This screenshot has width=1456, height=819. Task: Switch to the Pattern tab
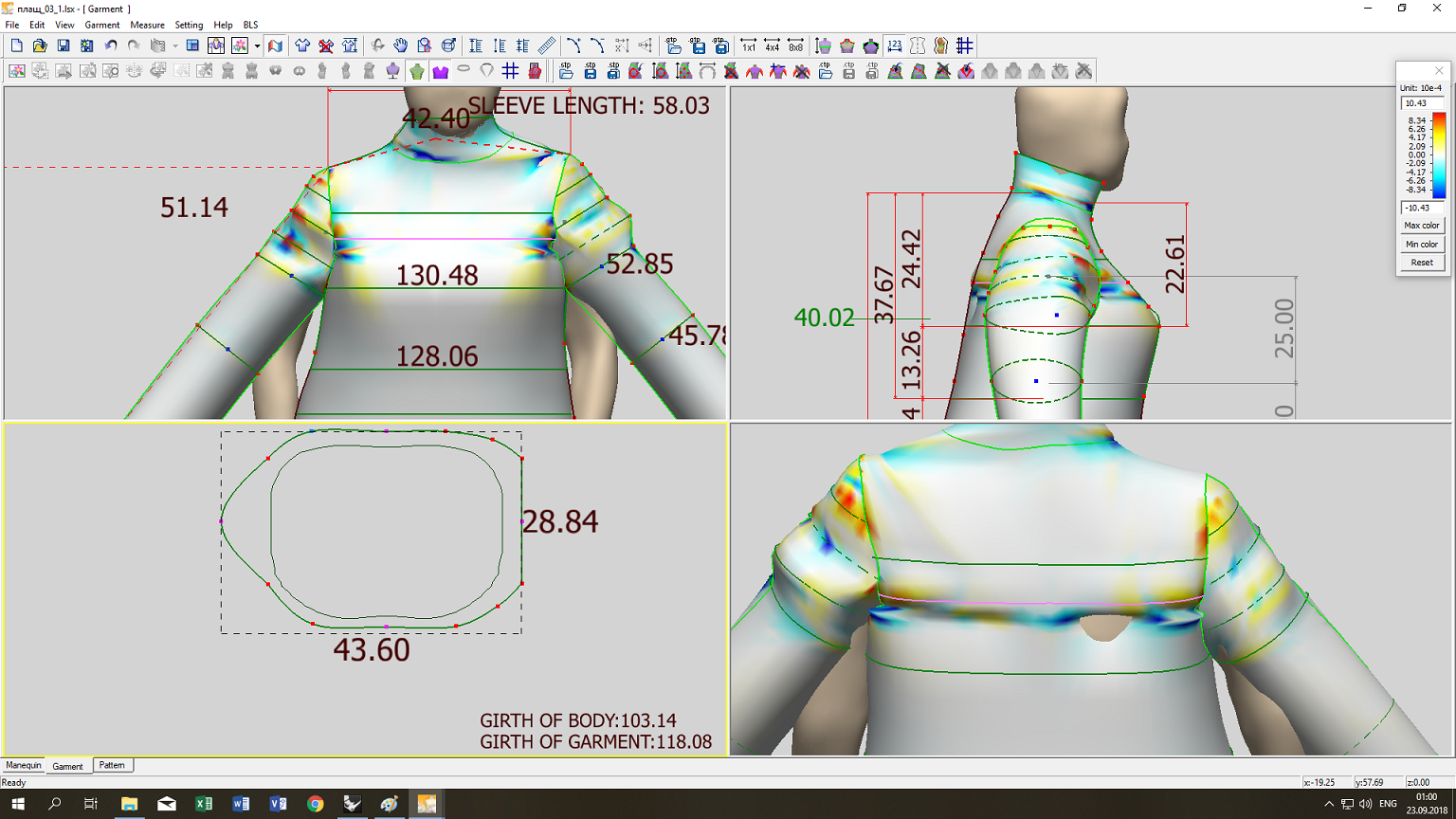tap(112, 765)
